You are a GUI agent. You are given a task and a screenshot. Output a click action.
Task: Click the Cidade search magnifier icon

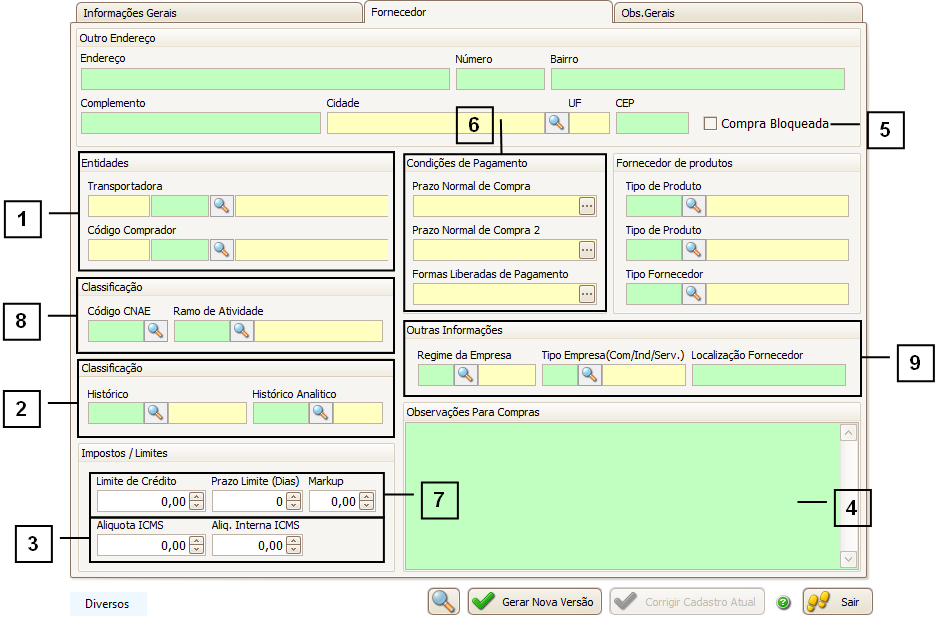(x=556, y=123)
